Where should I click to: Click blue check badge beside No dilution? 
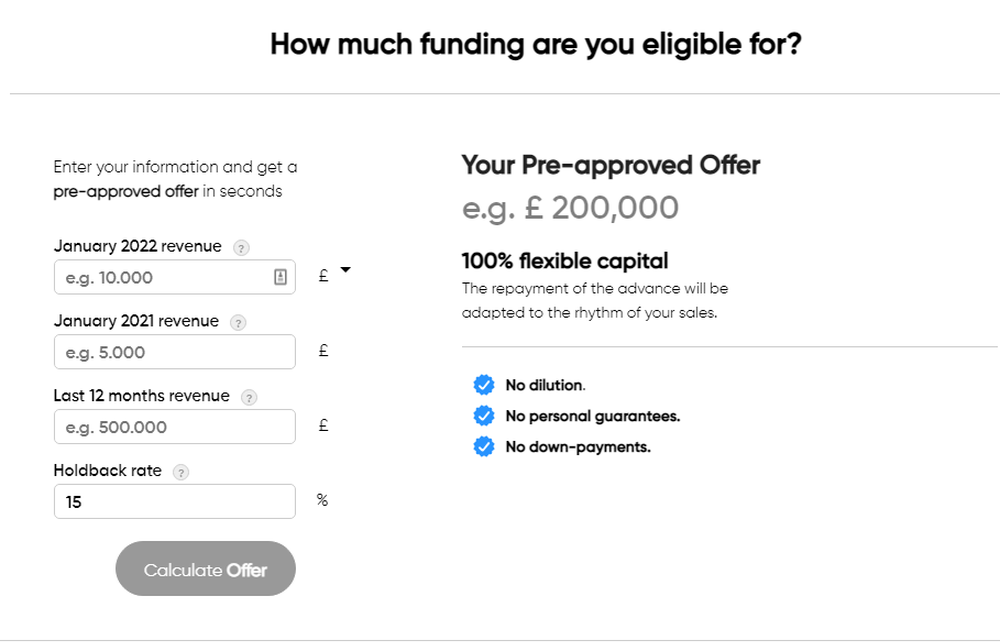click(x=484, y=385)
